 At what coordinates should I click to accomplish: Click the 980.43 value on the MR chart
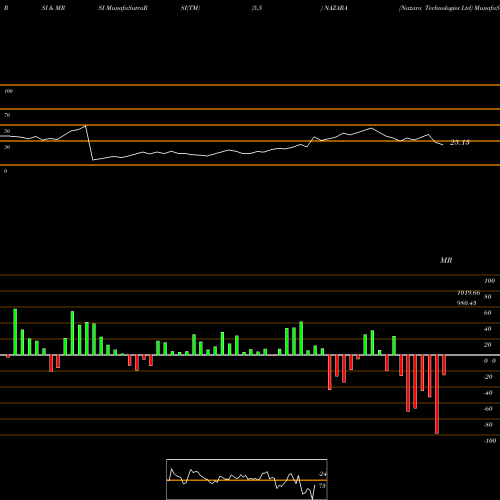point(467,303)
